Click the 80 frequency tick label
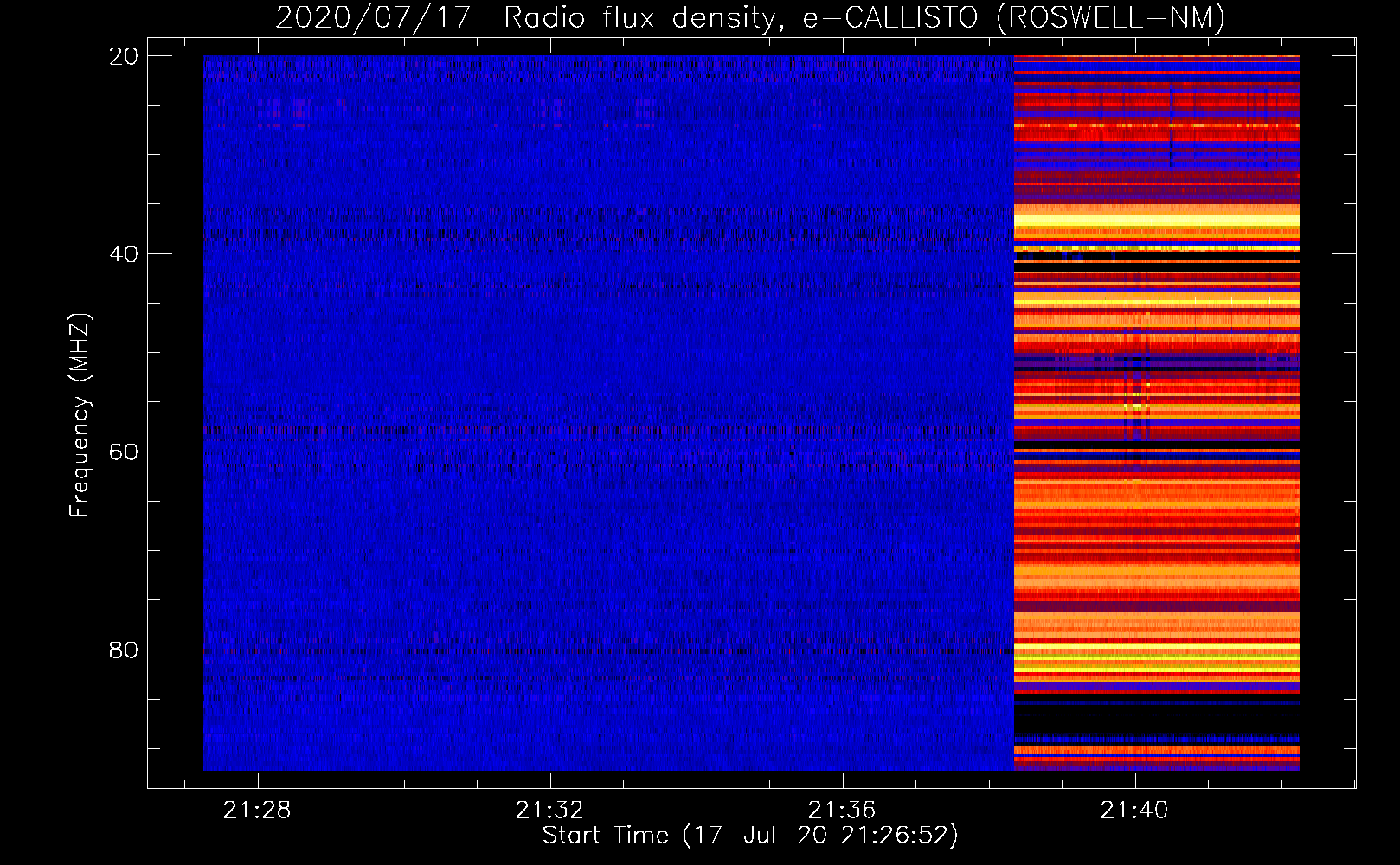Image resolution: width=1400 pixels, height=865 pixels. (x=124, y=650)
